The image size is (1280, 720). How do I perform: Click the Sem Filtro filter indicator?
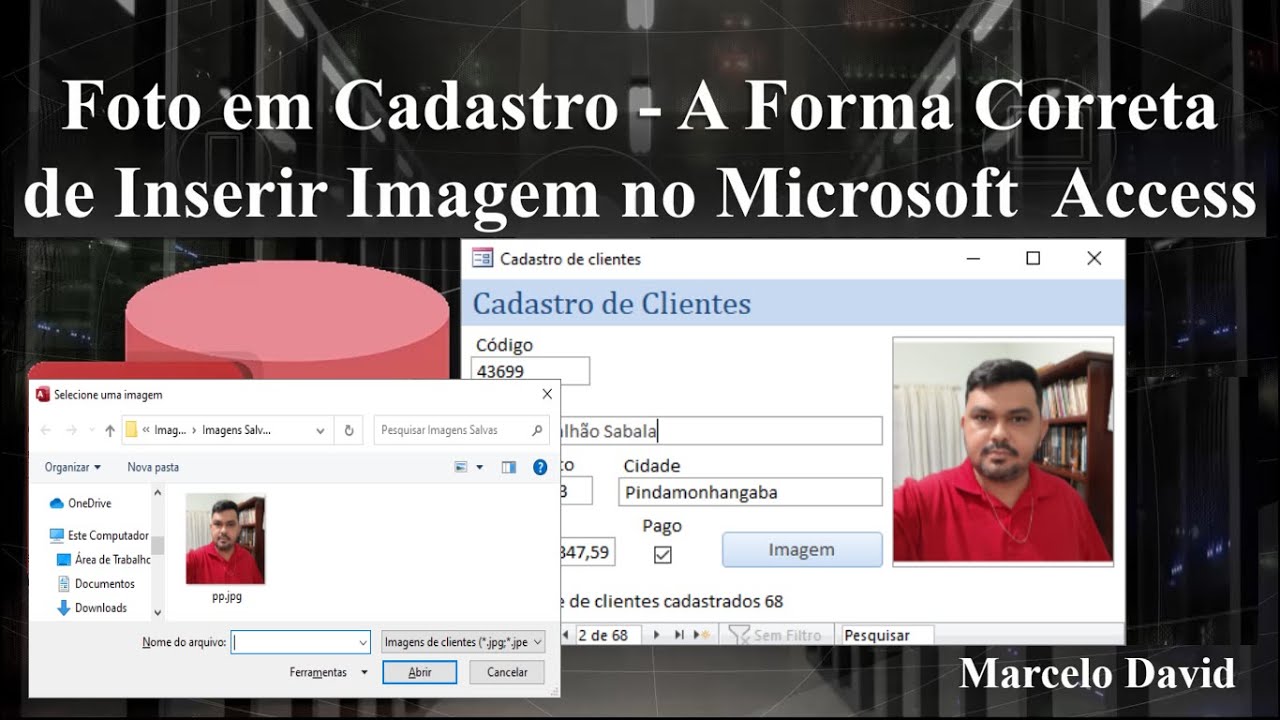[x=774, y=635]
